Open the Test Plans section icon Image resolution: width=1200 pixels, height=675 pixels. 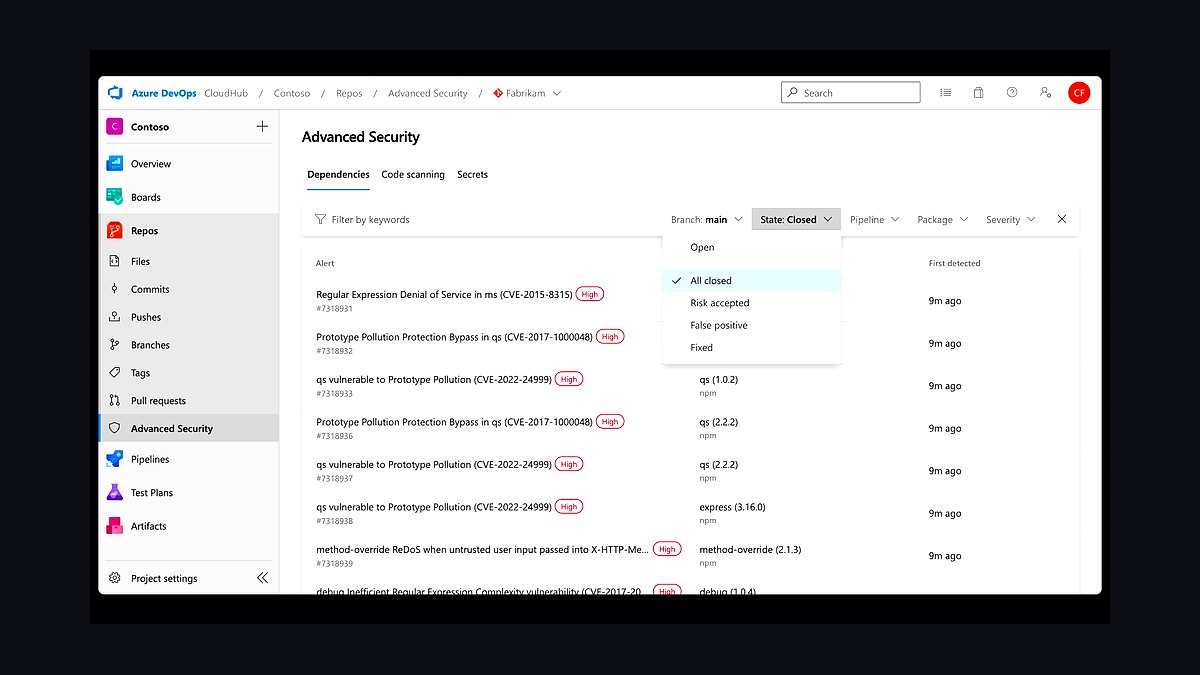click(115, 492)
